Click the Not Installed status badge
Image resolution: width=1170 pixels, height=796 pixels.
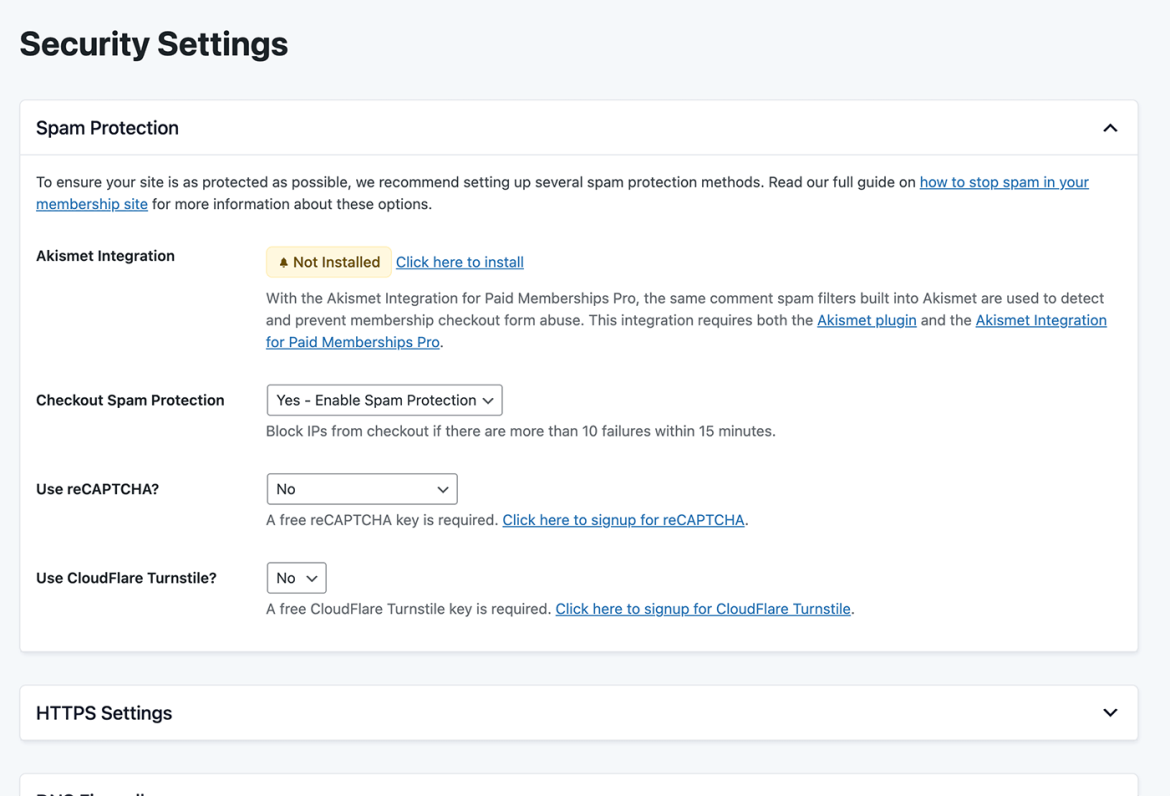329,263
